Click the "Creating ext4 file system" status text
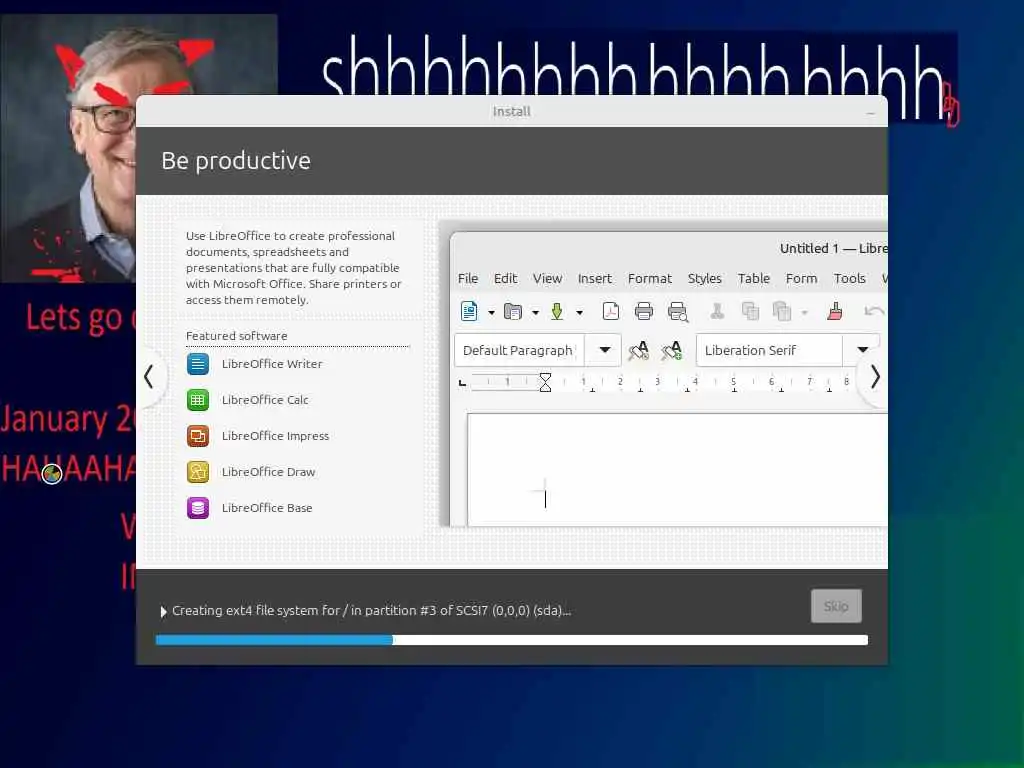Screen dimensions: 1024x768 click(372, 611)
